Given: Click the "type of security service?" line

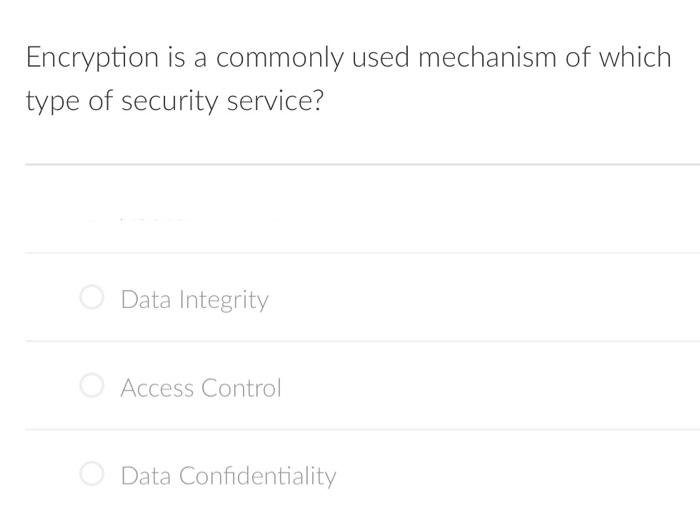Looking at the screenshot, I should click(x=175, y=101).
